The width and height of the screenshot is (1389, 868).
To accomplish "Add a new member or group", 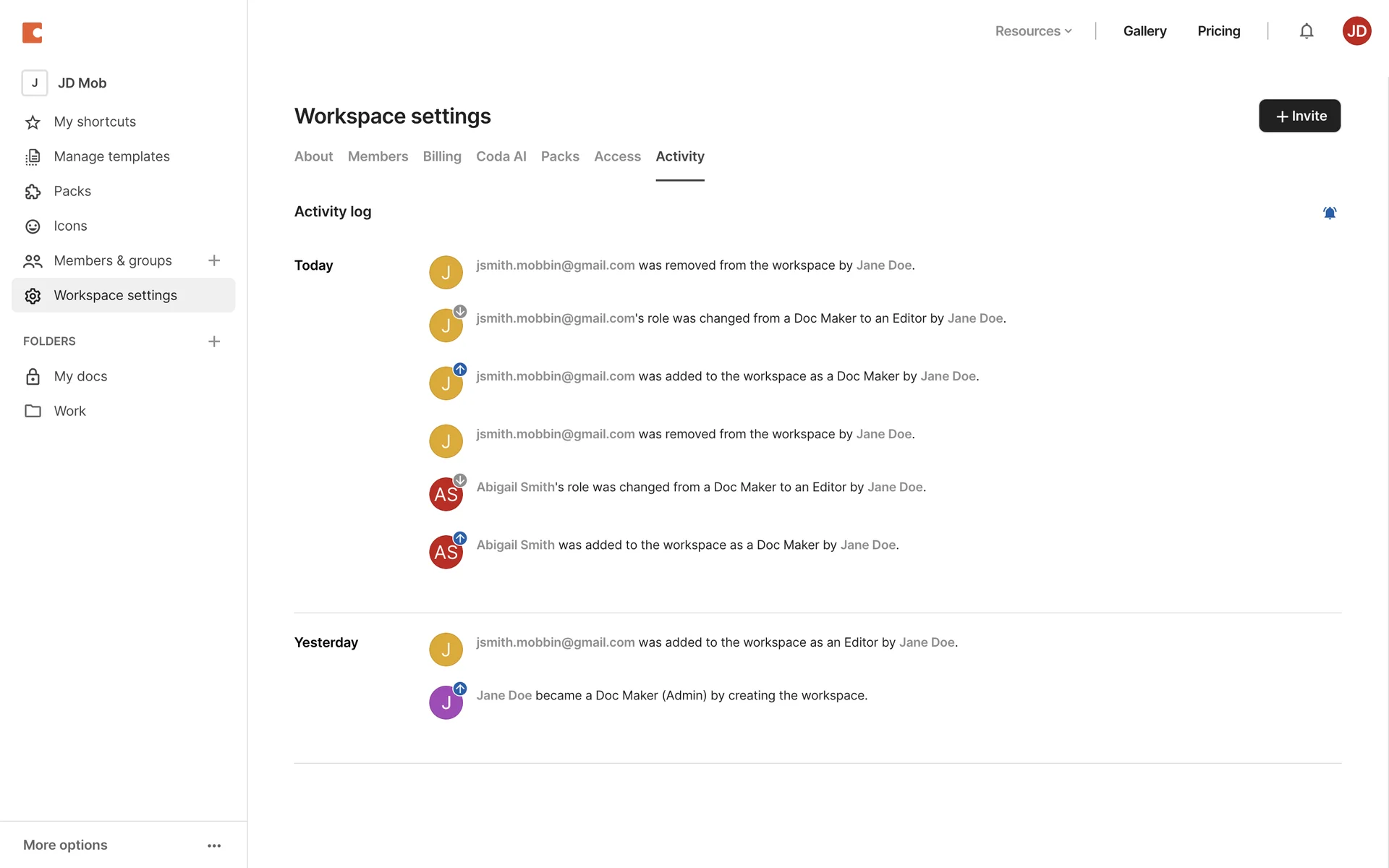I will pyautogui.click(x=213, y=260).
